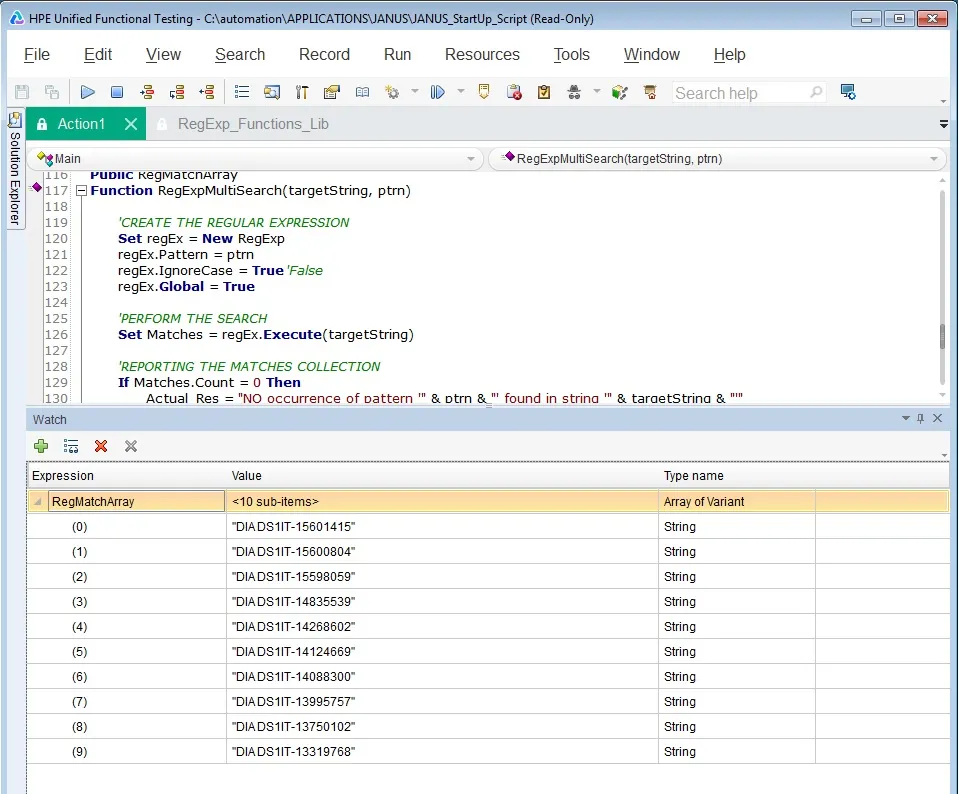Image resolution: width=959 pixels, height=794 pixels.
Task: Click the Save icon in the toolbar
Action: [22, 92]
